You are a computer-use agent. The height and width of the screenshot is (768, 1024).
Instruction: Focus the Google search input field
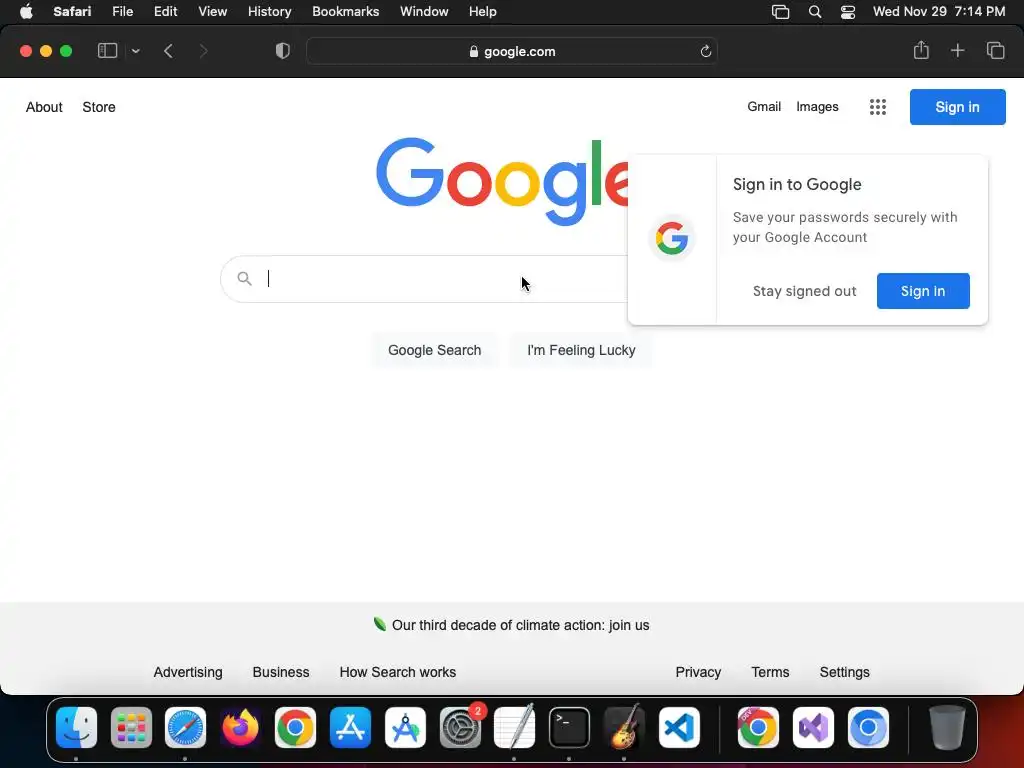pyautogui.click(x=424, y=279)
